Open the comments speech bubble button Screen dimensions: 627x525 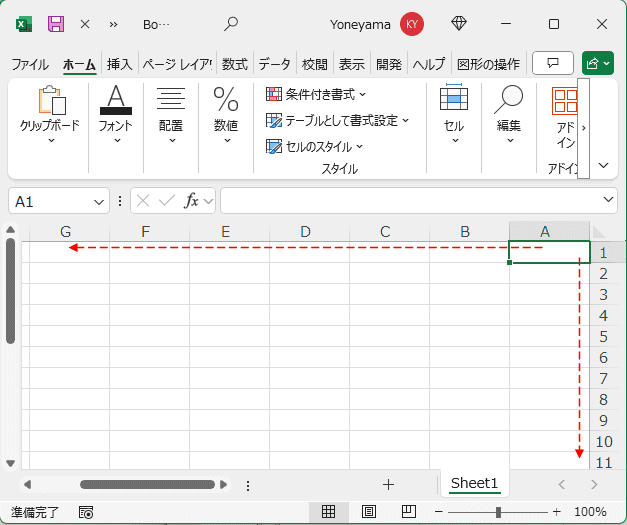coord(552,63)
